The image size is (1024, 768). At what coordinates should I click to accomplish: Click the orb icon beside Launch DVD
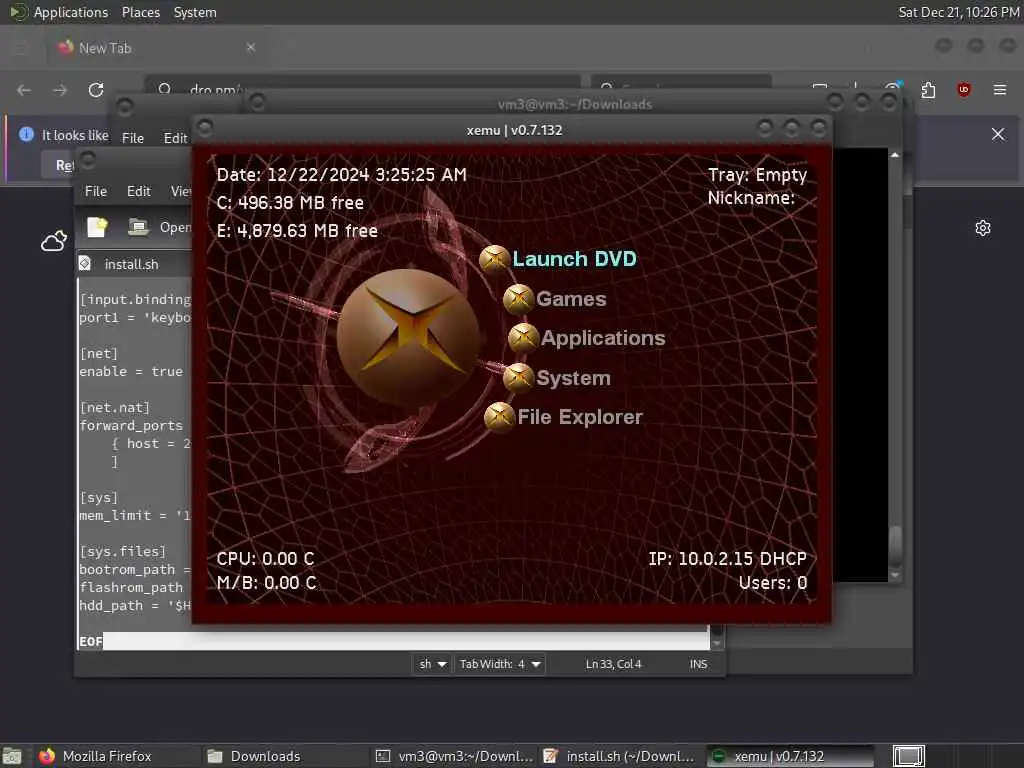coord(494,259)
